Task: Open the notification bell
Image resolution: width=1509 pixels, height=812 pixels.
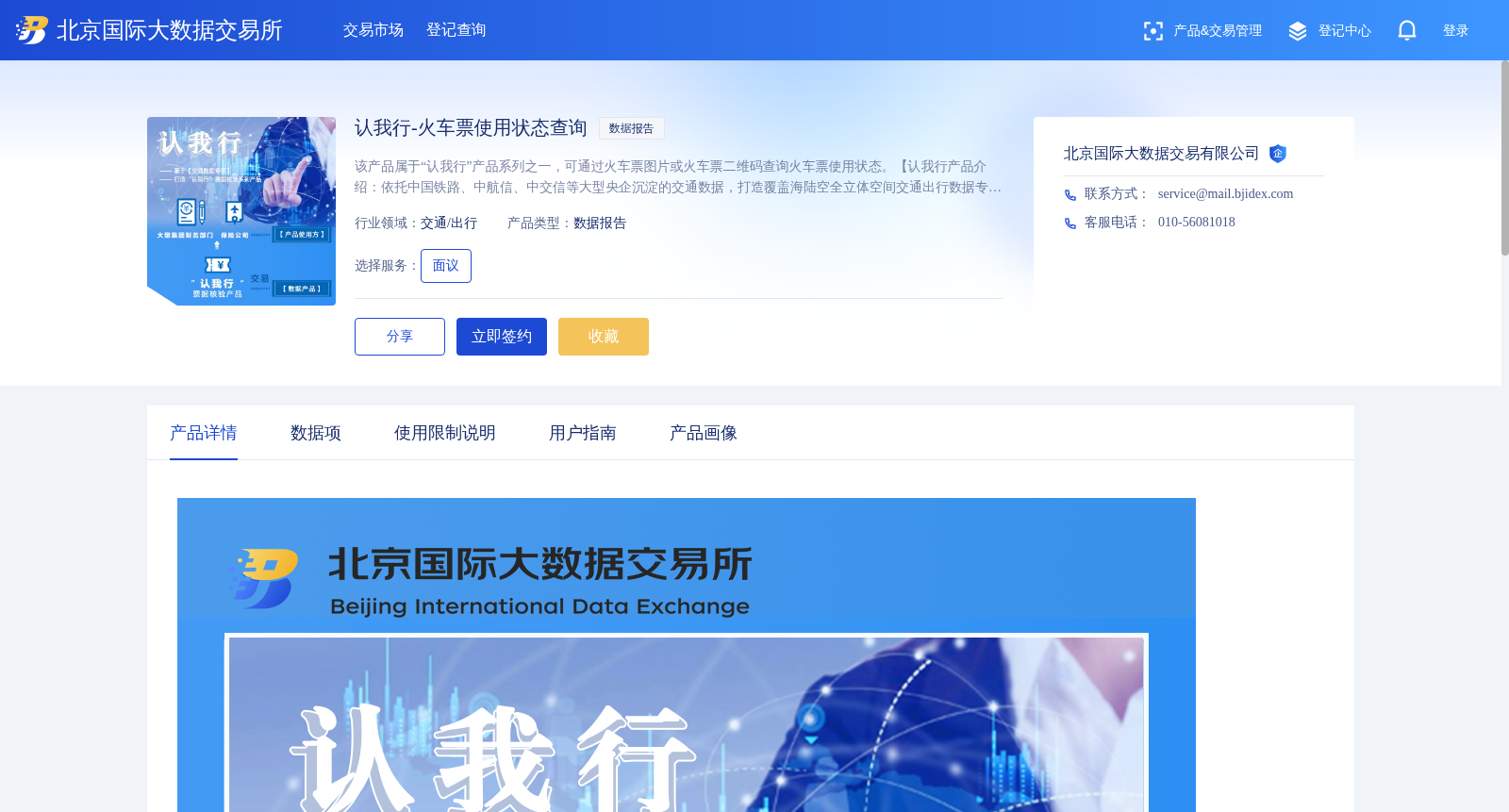Action: pos(1407,30)
